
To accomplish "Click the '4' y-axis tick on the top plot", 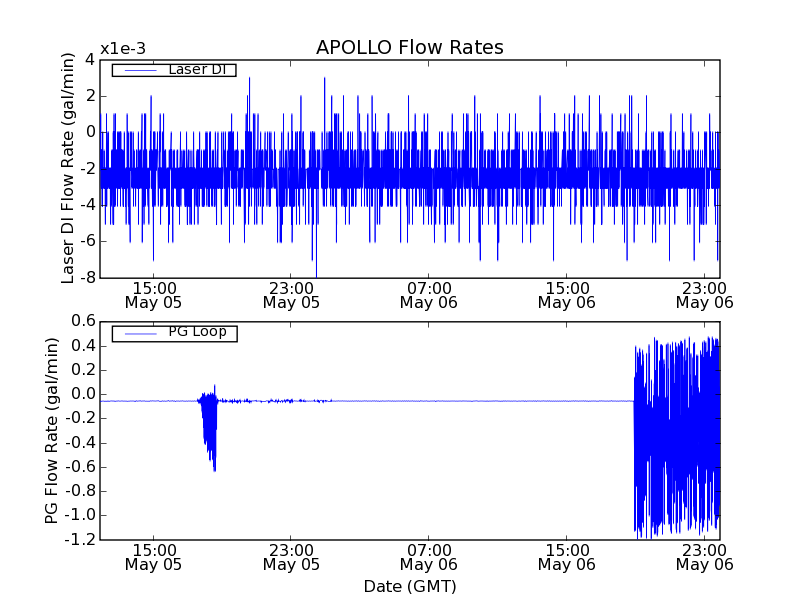I will coord(90,60).
